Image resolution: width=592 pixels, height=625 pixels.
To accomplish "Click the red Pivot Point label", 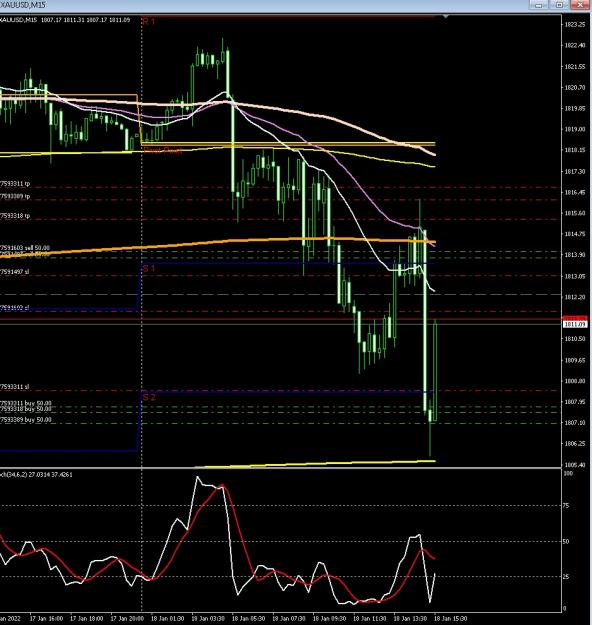I will (163, 151).
